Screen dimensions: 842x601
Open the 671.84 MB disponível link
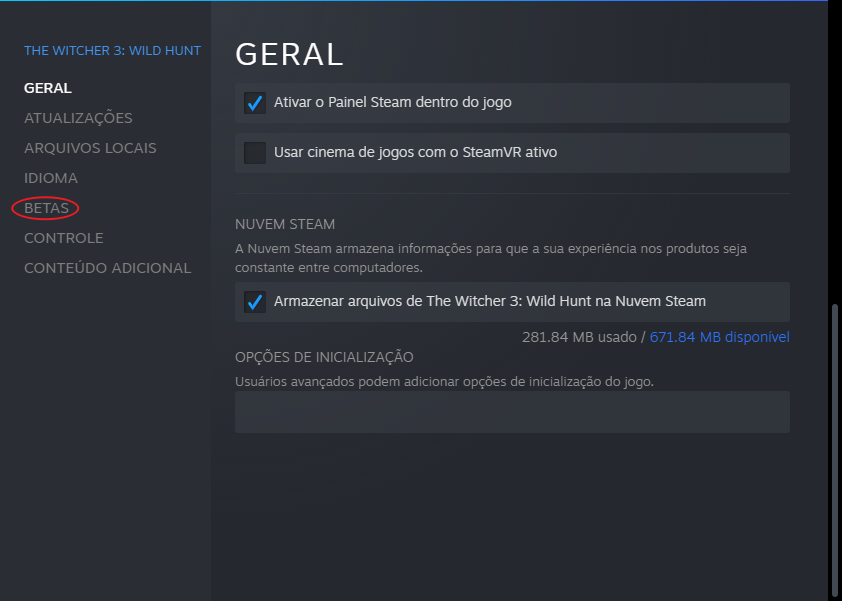pos(719,337)
